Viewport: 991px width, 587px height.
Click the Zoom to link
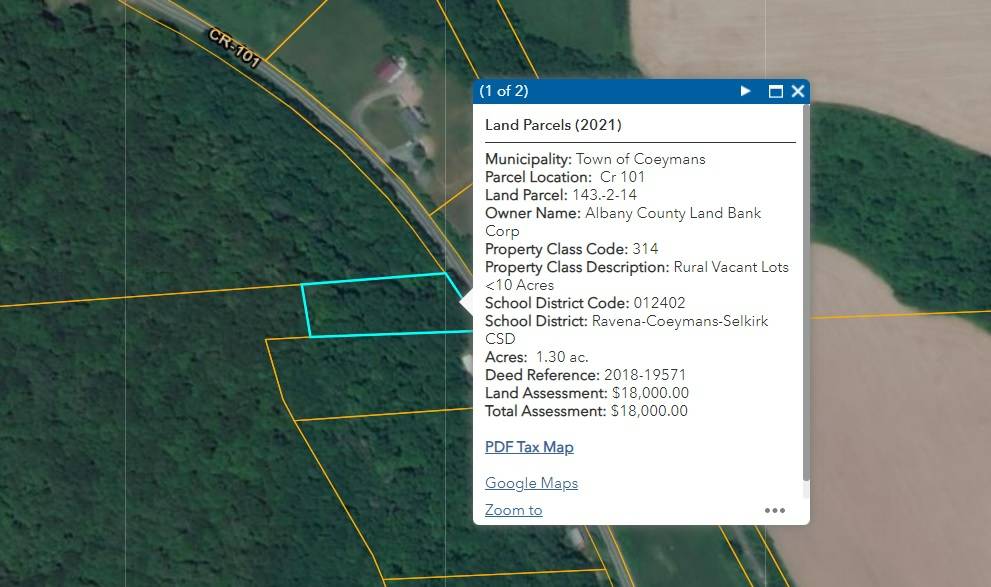point(513,510)
